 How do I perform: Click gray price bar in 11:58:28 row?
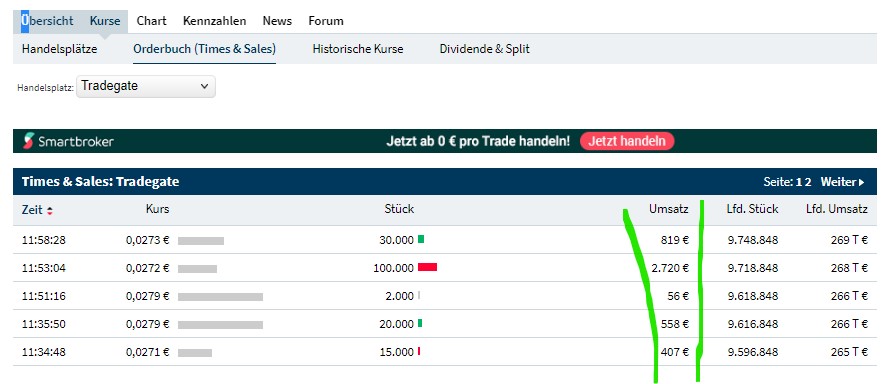[201, 240]
